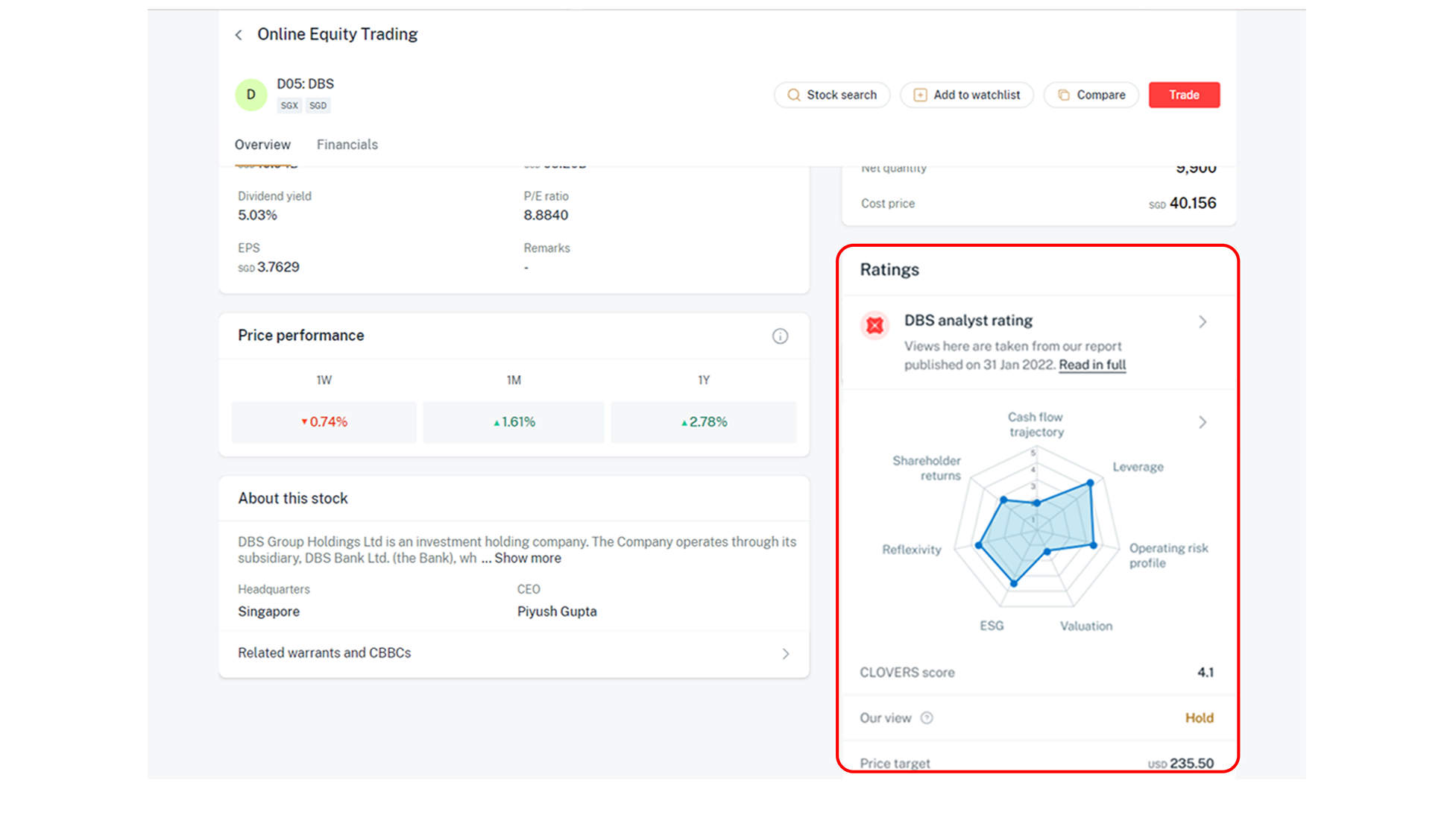Viewport: 1456px width, 839px height.
Task: Open the Read in full report link
Action: pos(1092,365)
